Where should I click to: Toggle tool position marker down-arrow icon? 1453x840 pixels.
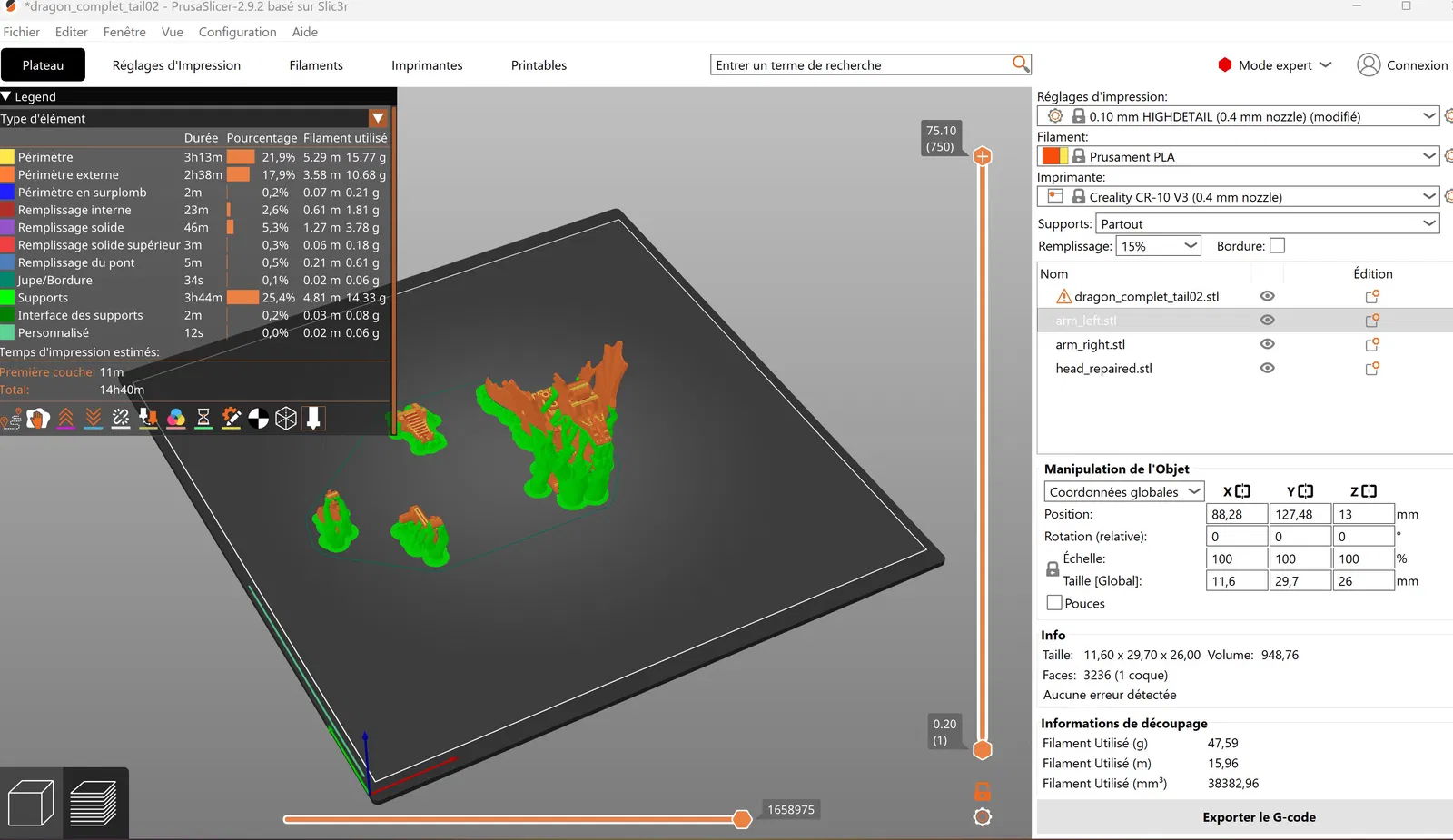pyautogui.click(x=313, y=419)
